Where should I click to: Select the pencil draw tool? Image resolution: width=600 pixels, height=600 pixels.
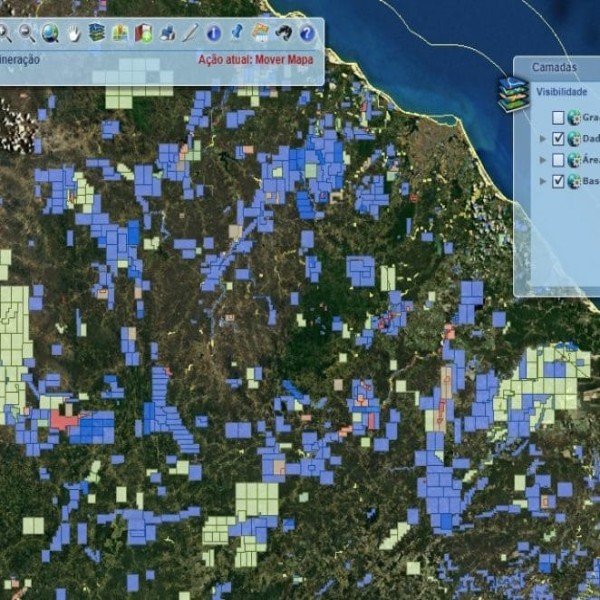tap(190, 33)
